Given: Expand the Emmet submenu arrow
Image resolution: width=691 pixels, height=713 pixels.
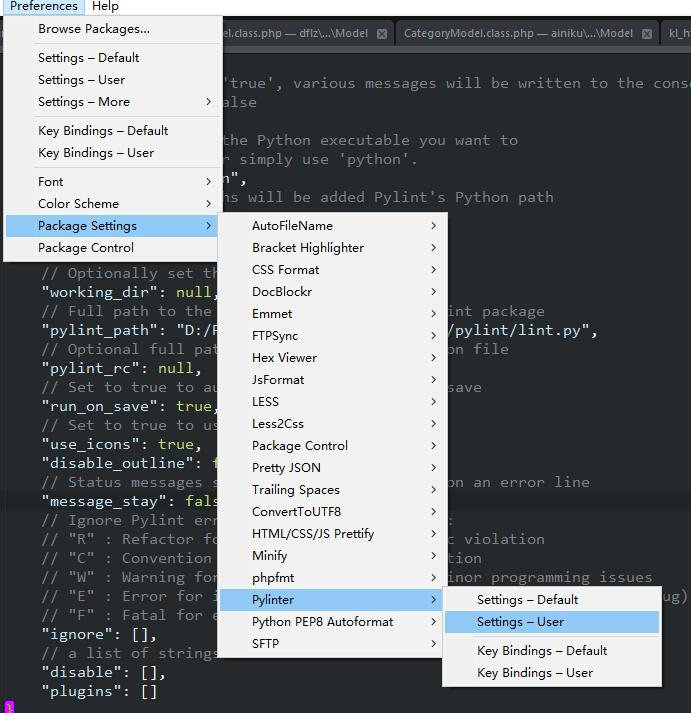Looking at the screenshot, I should pyautogui.click(x=433, y=314).
